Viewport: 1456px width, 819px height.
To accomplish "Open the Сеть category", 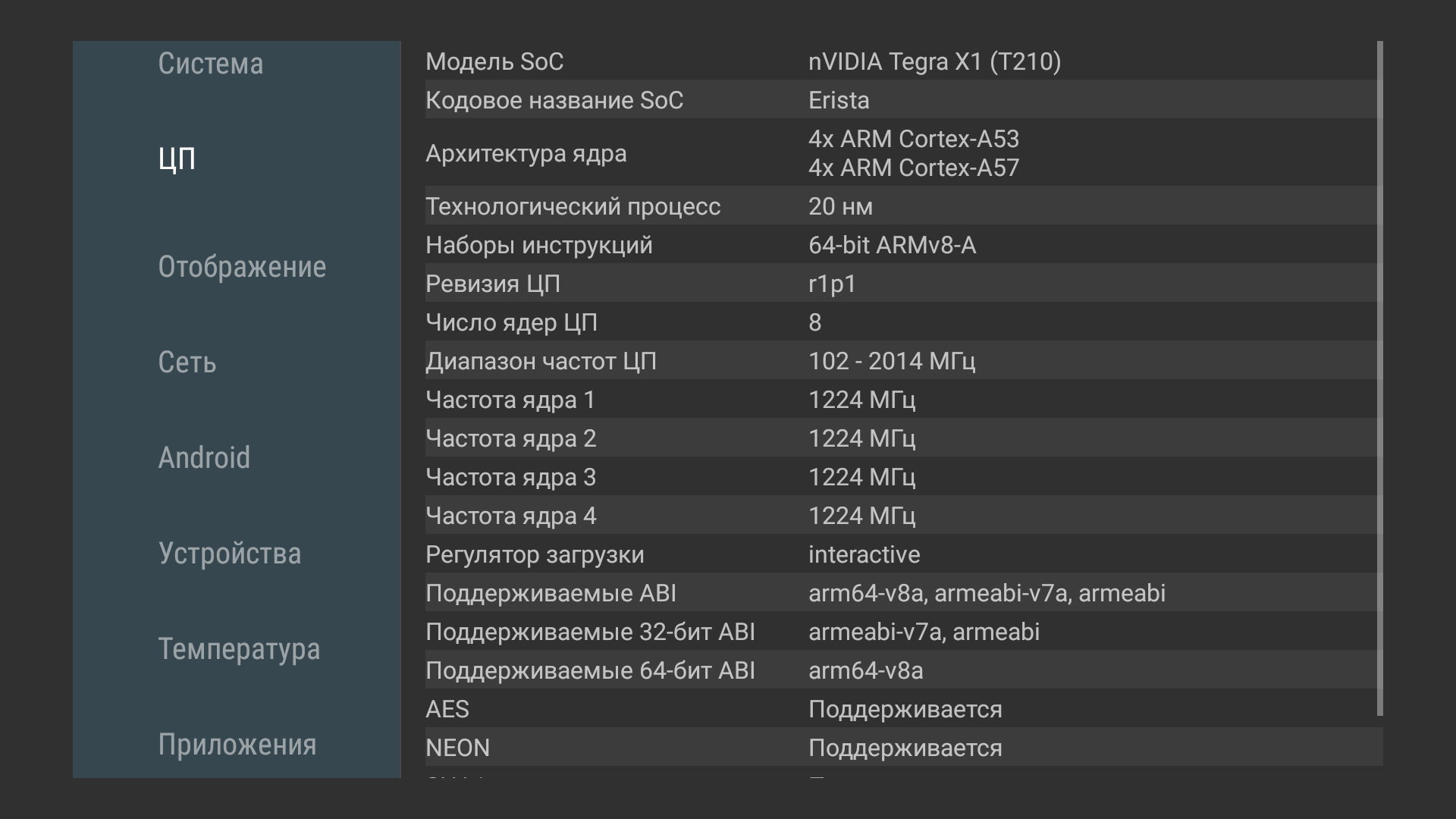I will pos(187,362).
